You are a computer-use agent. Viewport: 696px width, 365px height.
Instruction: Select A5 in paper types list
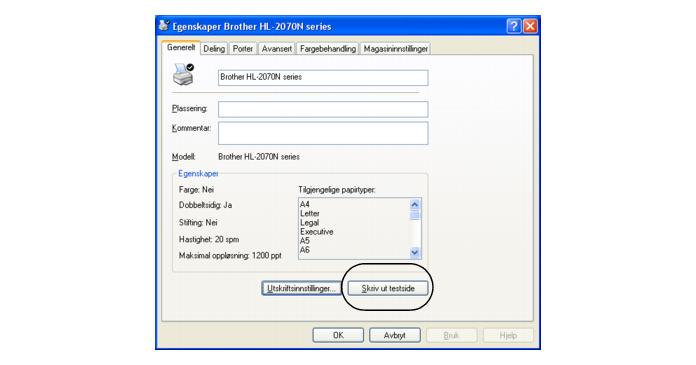tap(304, 241)
